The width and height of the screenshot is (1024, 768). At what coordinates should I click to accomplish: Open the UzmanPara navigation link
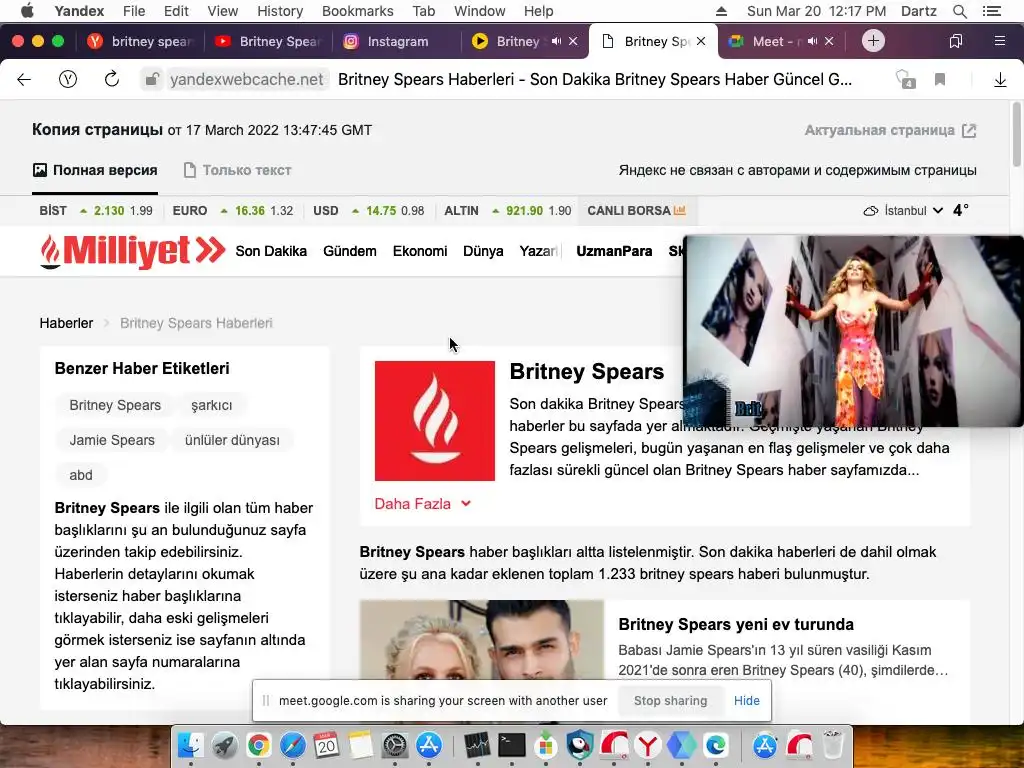click(x=614, y=251)
